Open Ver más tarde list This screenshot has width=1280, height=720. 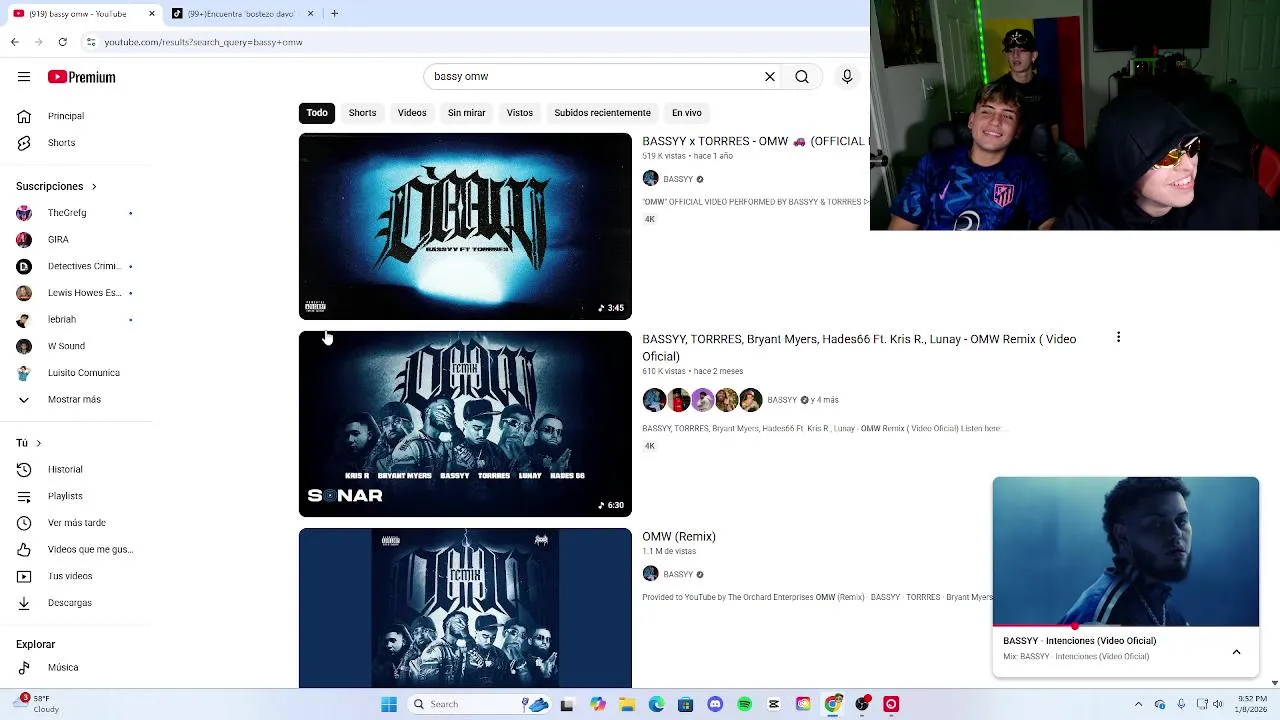coord(78,523)
